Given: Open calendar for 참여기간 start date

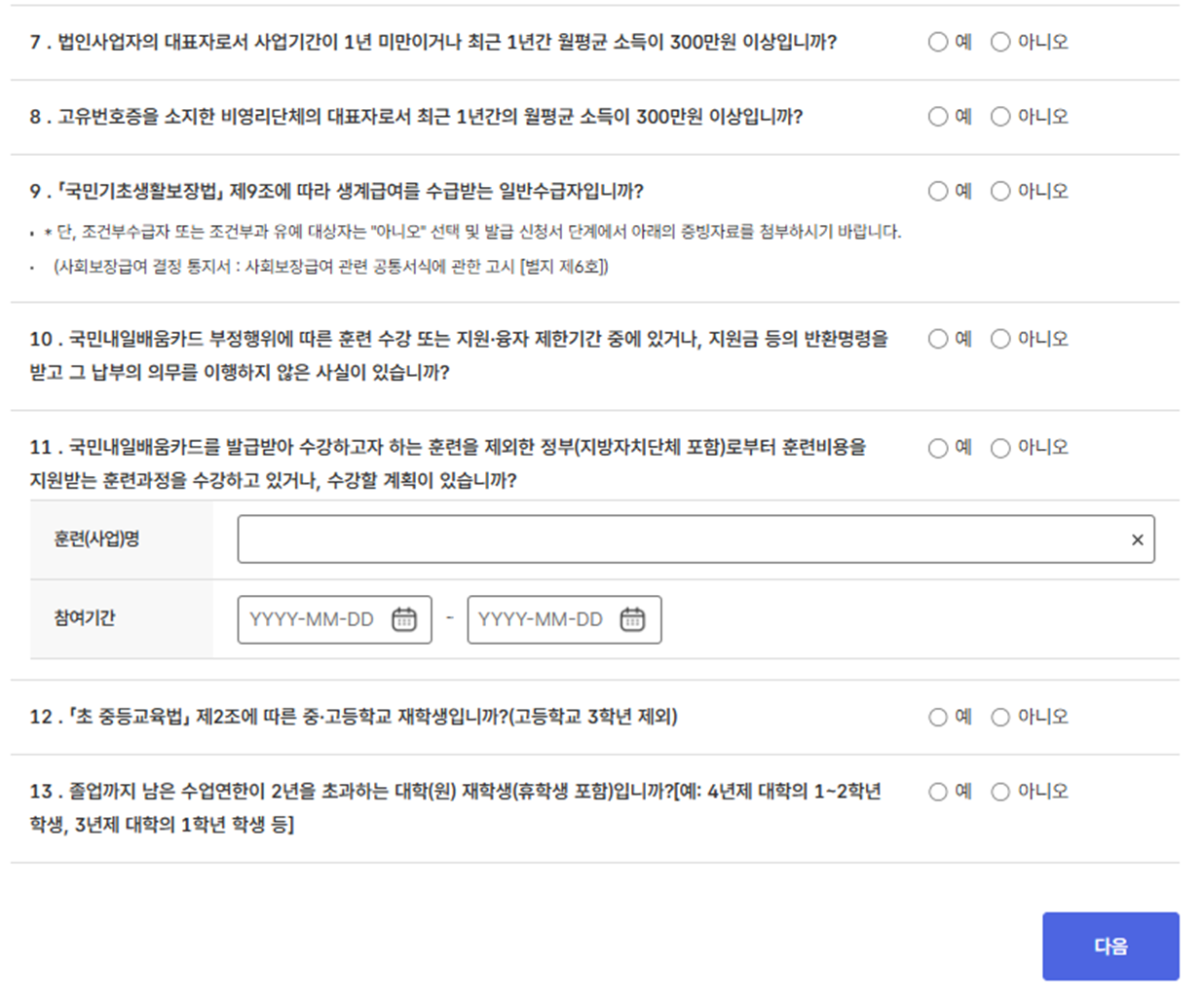Looking at the screenshot, I should tap(404, 619).
